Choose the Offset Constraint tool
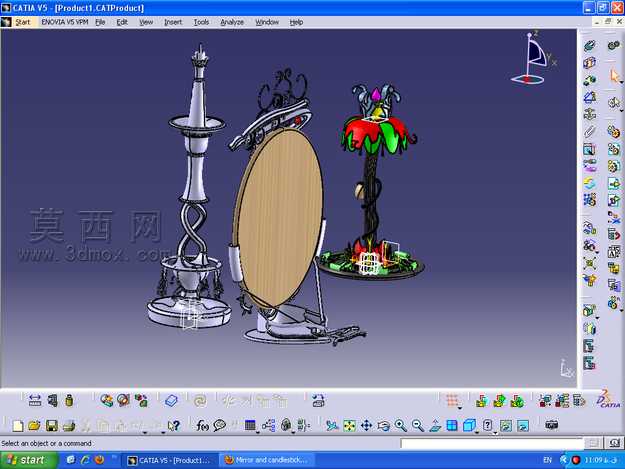This screenshot has width=625, height=469. tap(590, 80)
